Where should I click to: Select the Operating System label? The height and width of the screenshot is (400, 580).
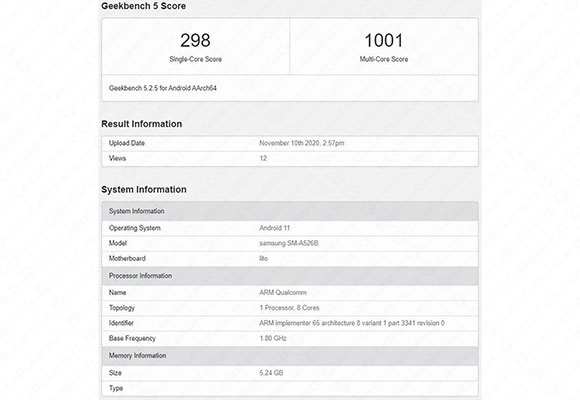click(x=135, y=228)
